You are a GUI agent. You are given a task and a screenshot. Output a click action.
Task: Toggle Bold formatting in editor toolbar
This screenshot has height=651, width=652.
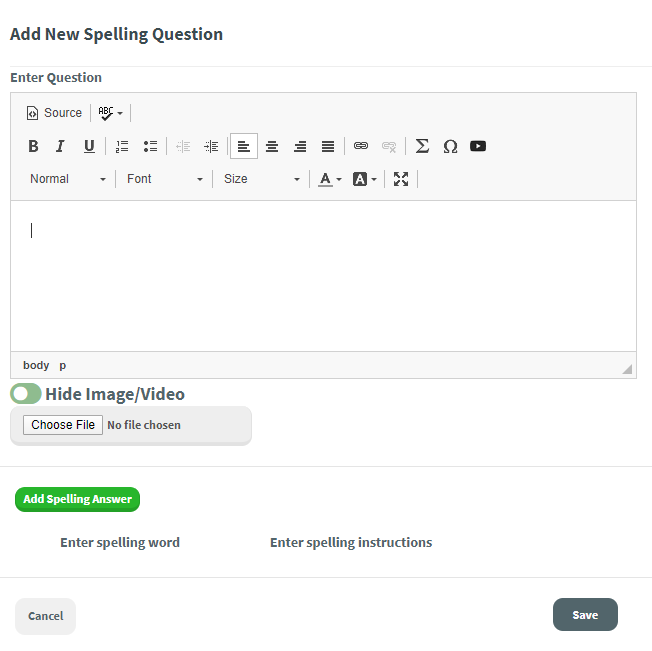33,146
